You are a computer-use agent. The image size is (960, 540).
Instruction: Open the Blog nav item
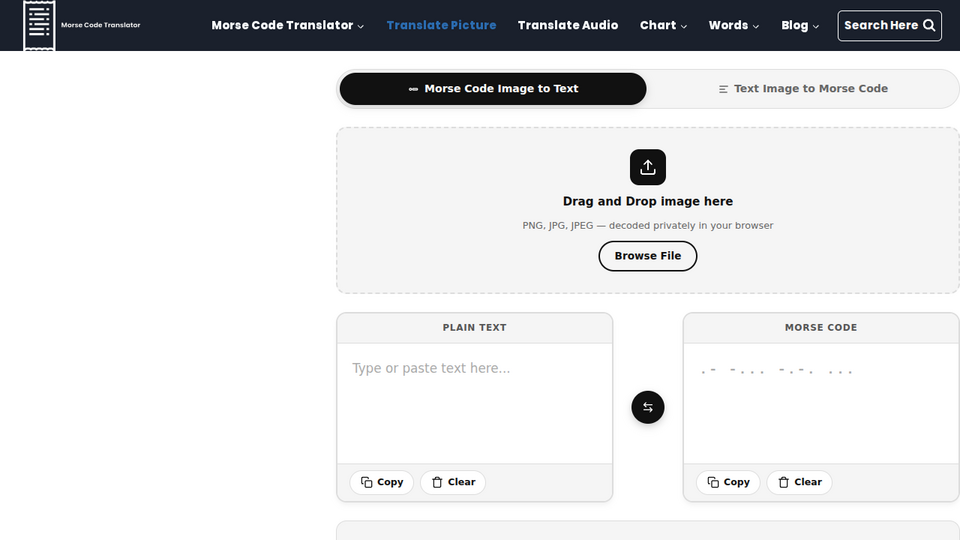click(x=795, y=25)
